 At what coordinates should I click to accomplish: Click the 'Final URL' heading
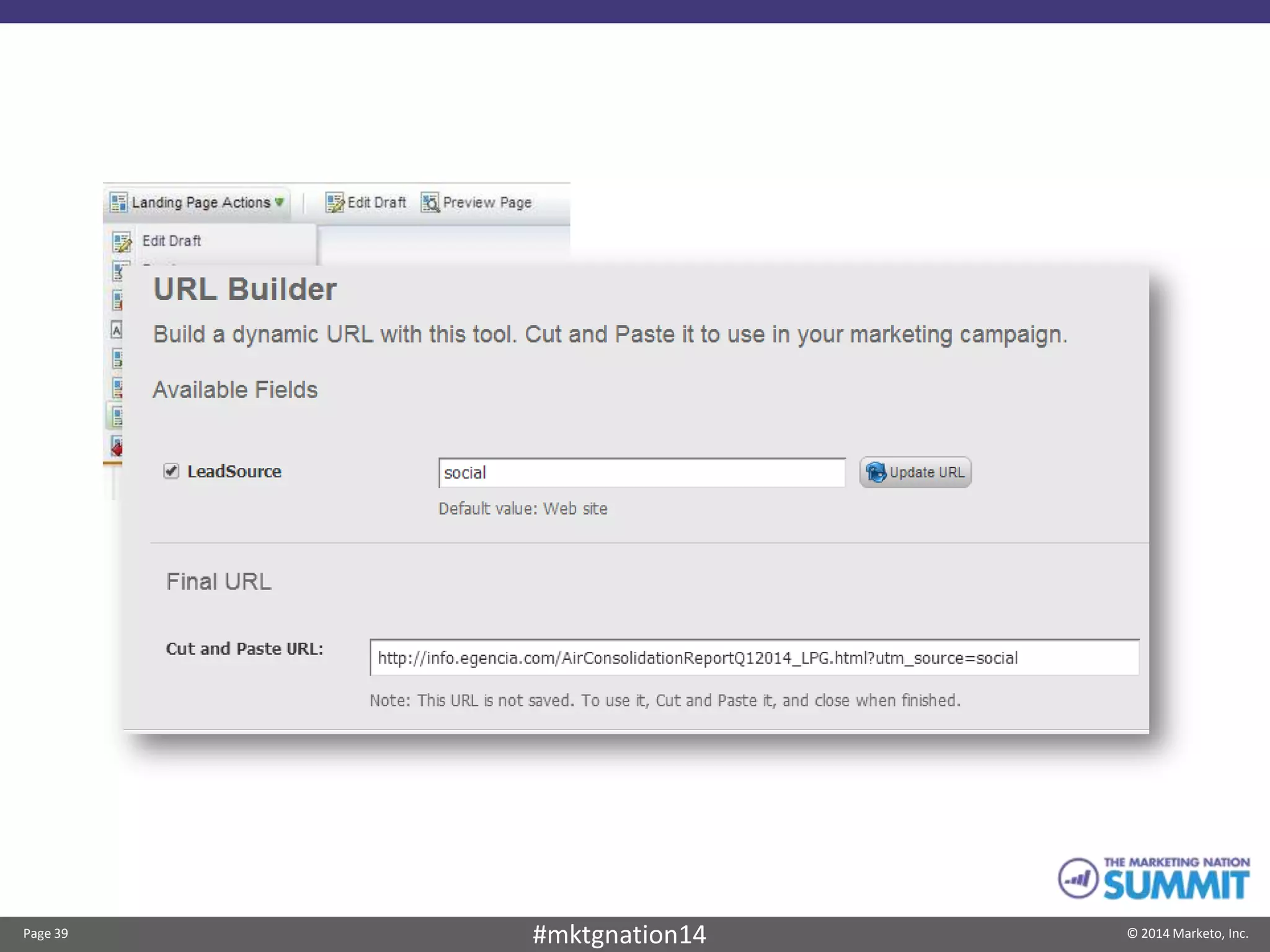click(219, 581)
